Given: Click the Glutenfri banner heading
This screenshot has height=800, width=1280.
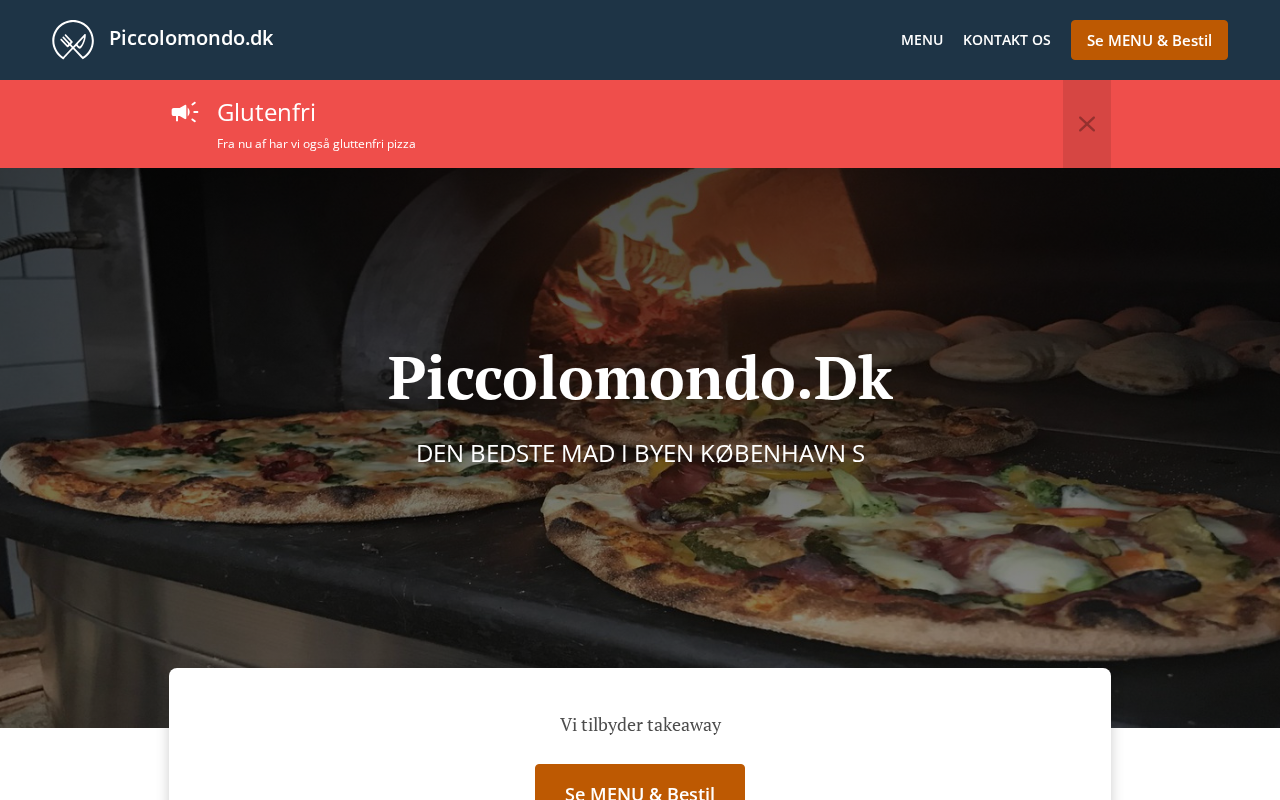Looking at the screenshot, I should click(x=266, y=112).
